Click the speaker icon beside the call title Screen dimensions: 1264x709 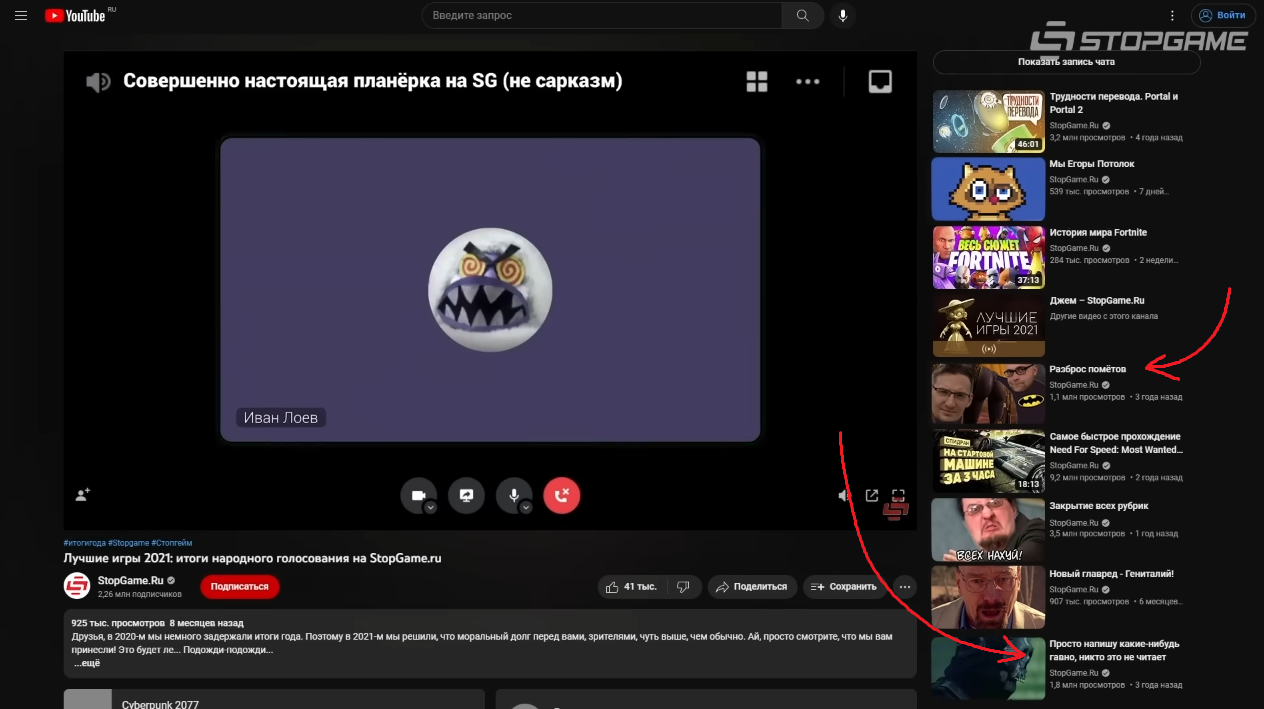point(98,82)
